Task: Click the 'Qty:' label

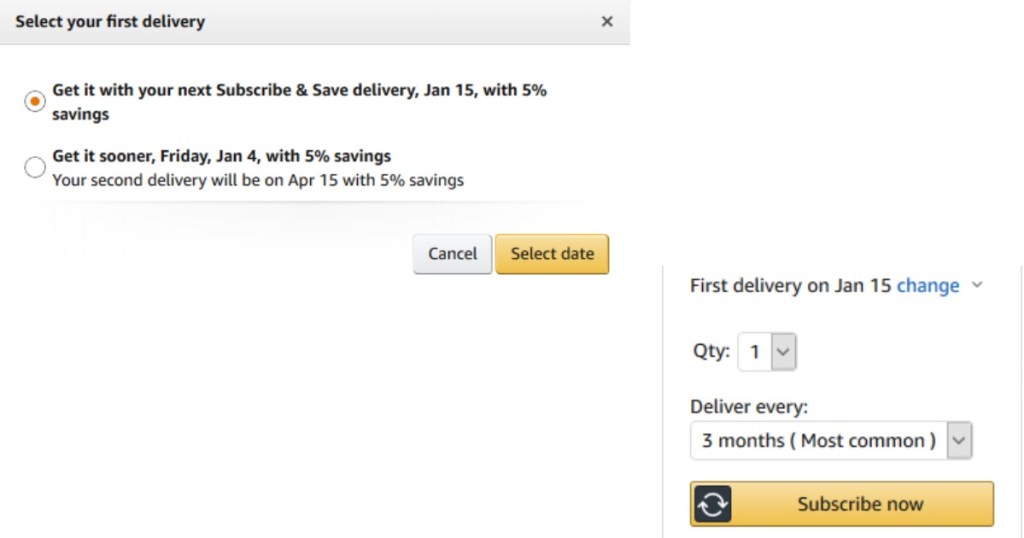Action: pyautogui.click(x=711, y=352)
